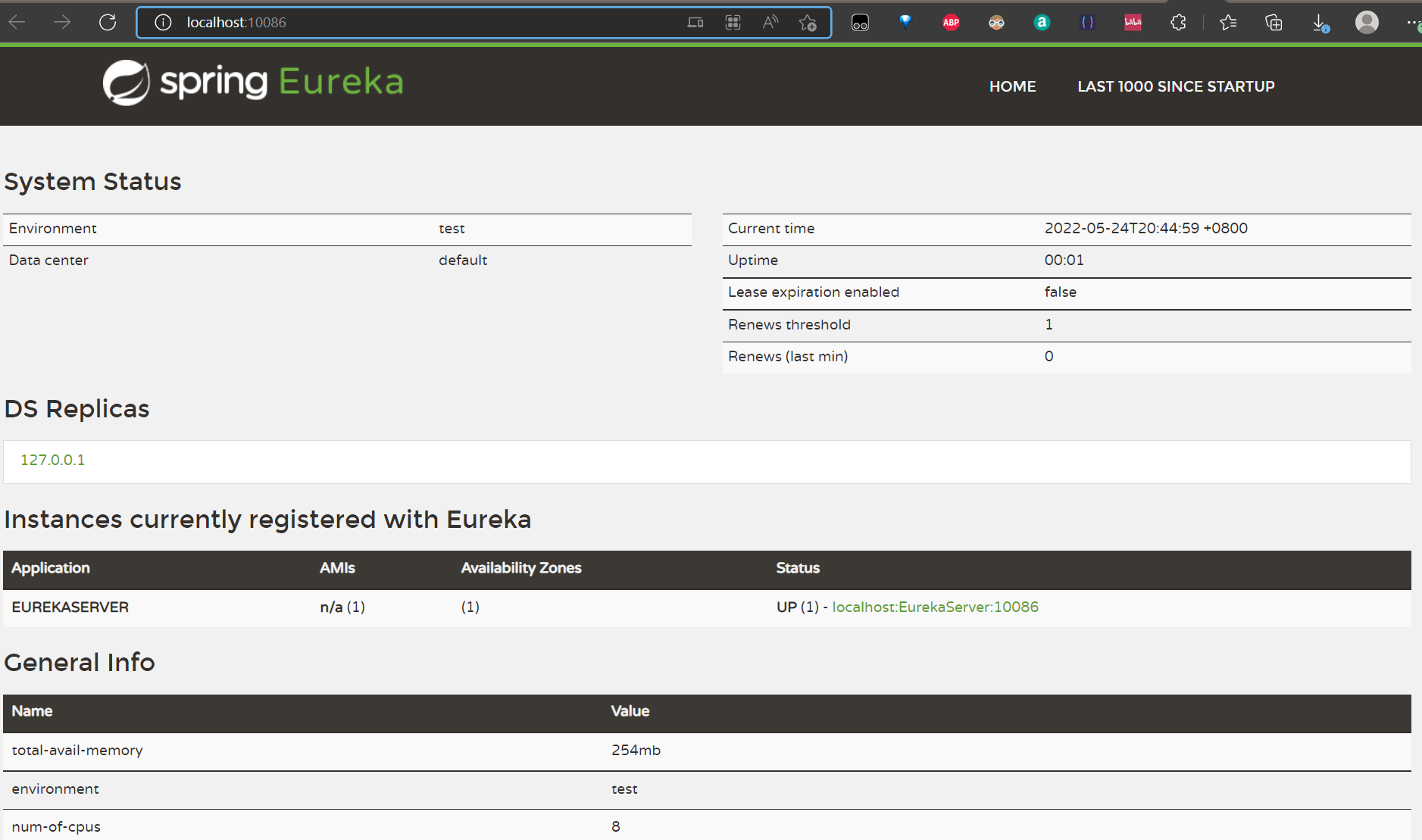
Task: Go forward to the next page
Action: tap(62, 23)
